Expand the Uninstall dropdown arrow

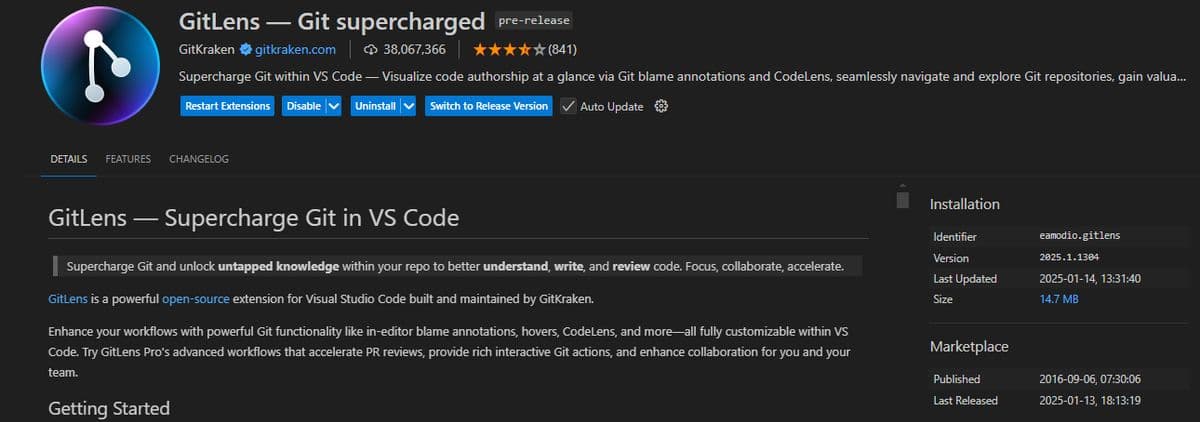pos(408,106)
